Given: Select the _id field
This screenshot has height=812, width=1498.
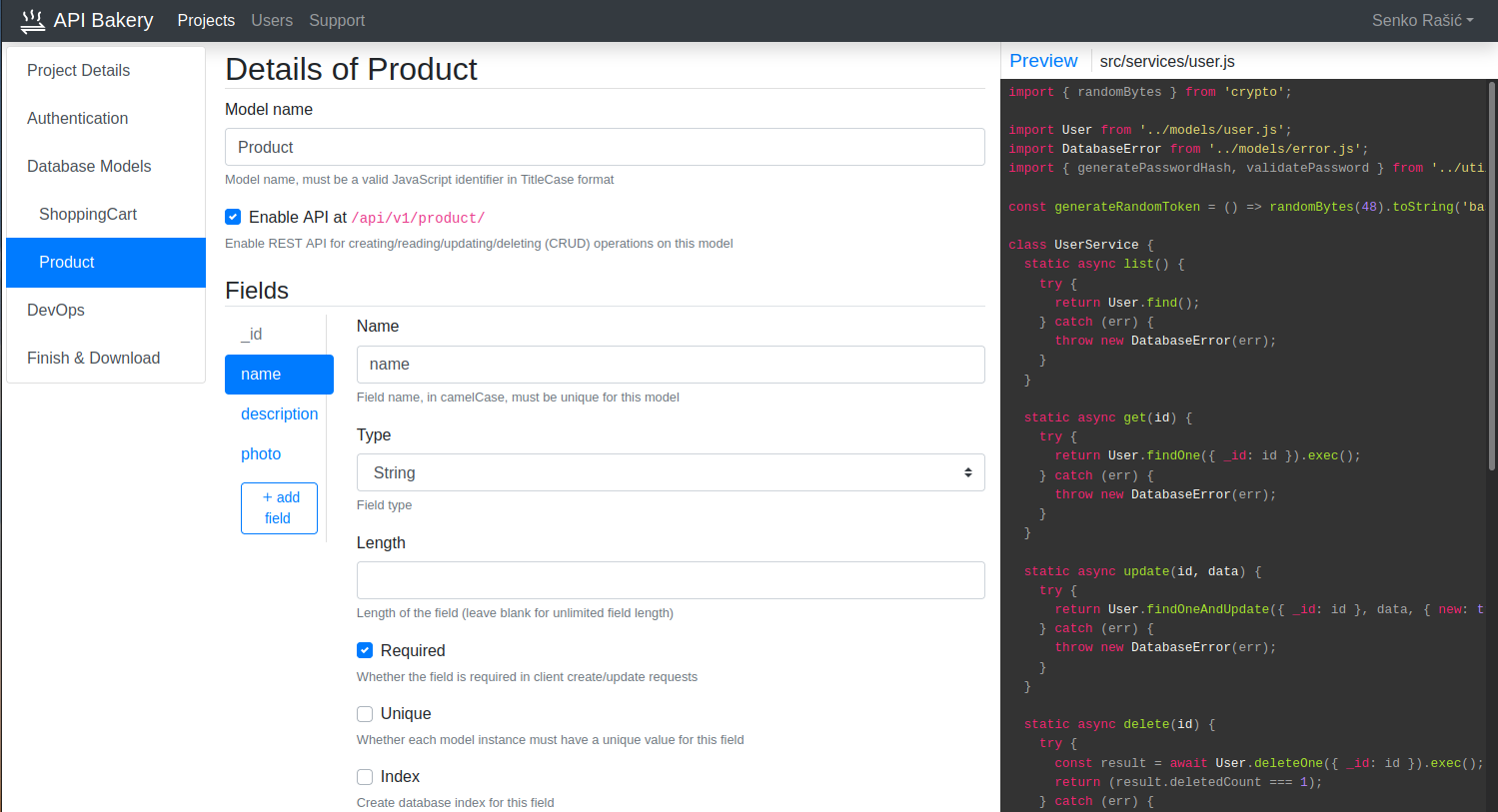Looking at the screenshot, I should coord(279,334).
